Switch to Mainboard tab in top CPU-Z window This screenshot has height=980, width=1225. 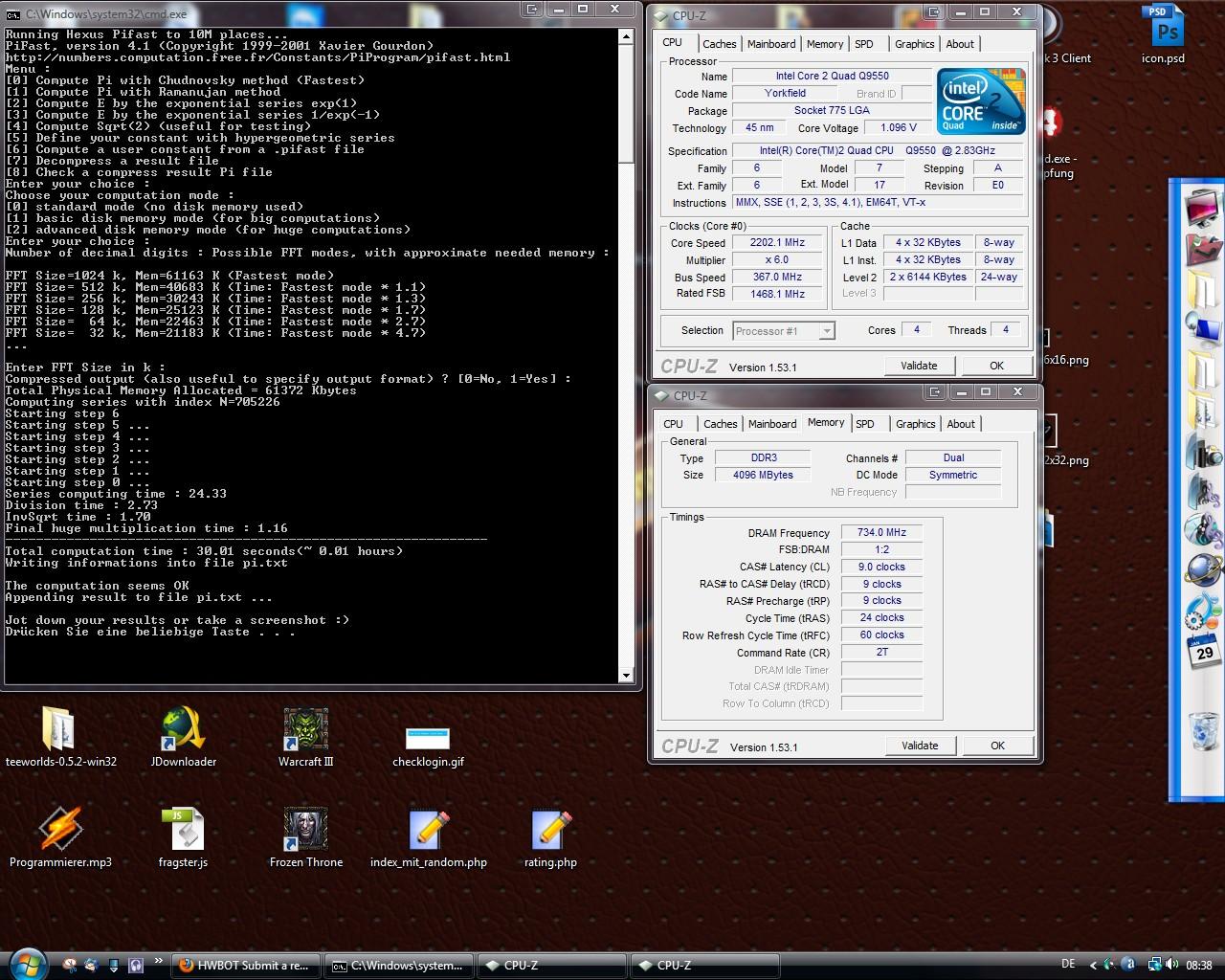[771, 44]
